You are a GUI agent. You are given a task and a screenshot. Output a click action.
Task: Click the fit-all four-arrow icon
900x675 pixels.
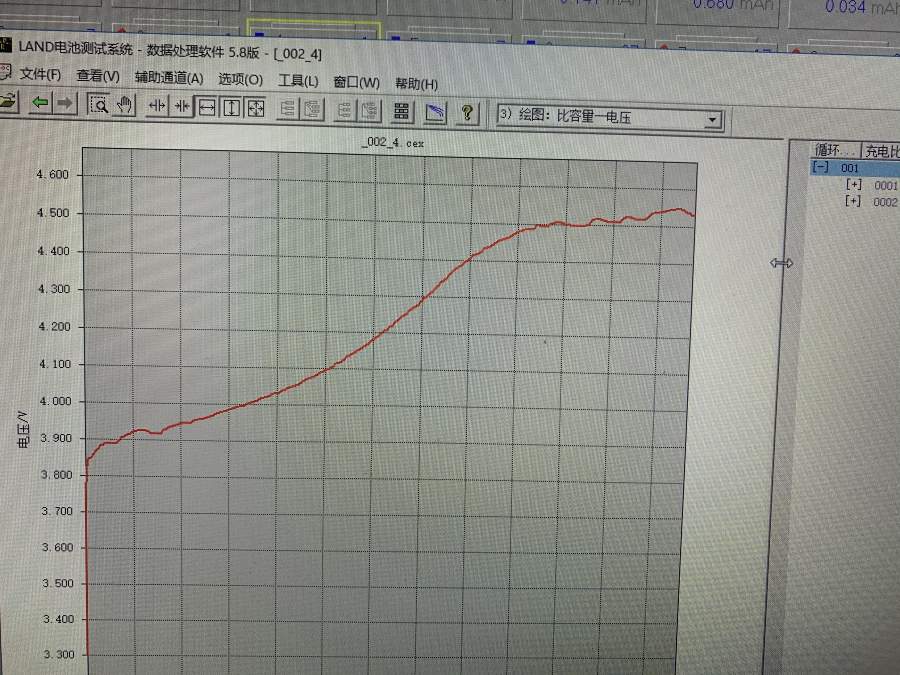[x=255, y=108]
